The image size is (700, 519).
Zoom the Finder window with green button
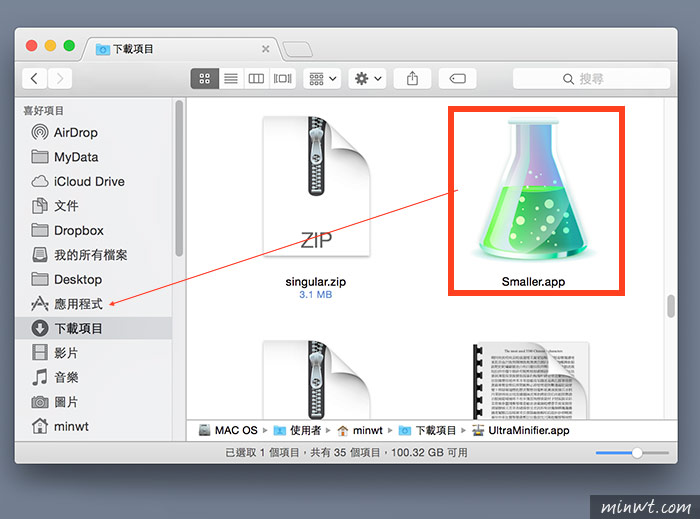[x=69, y=46]
